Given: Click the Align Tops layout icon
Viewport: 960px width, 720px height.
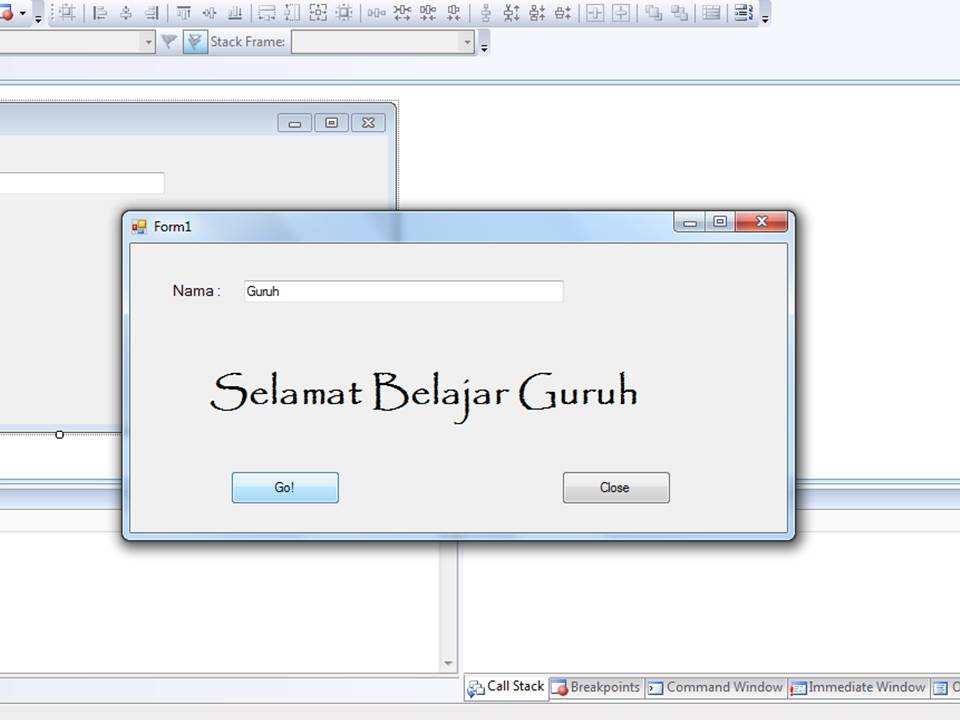Looking at the screenshot, I should click(x=183, y=12).
